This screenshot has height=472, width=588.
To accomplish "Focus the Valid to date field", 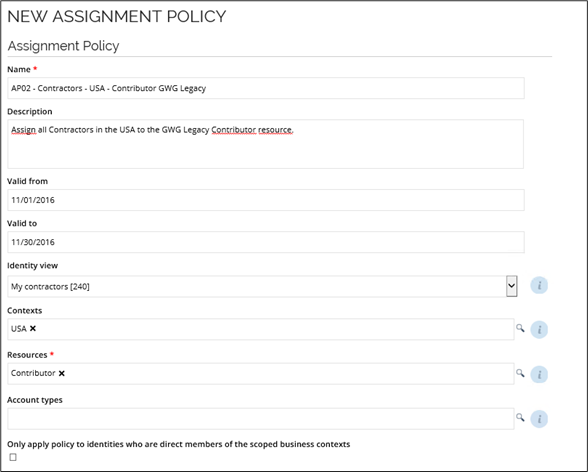I will 266,242.
